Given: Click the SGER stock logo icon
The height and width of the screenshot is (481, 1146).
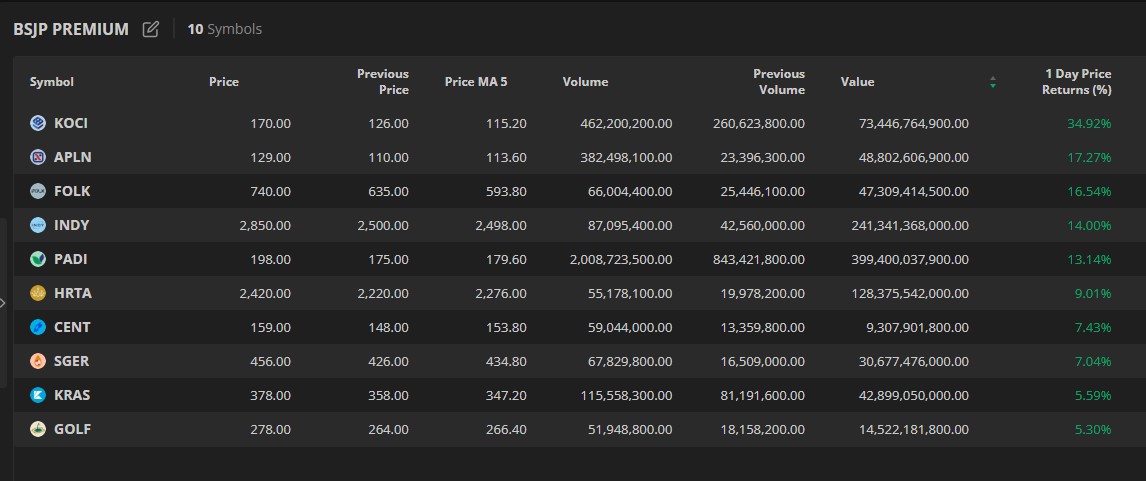Looking at the screenshot, I should pos(38,361).
